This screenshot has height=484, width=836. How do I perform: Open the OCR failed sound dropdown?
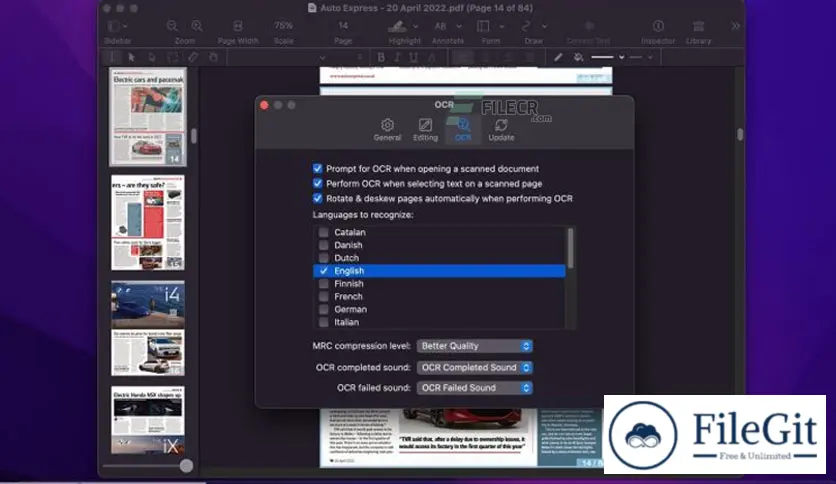point(475,388)
